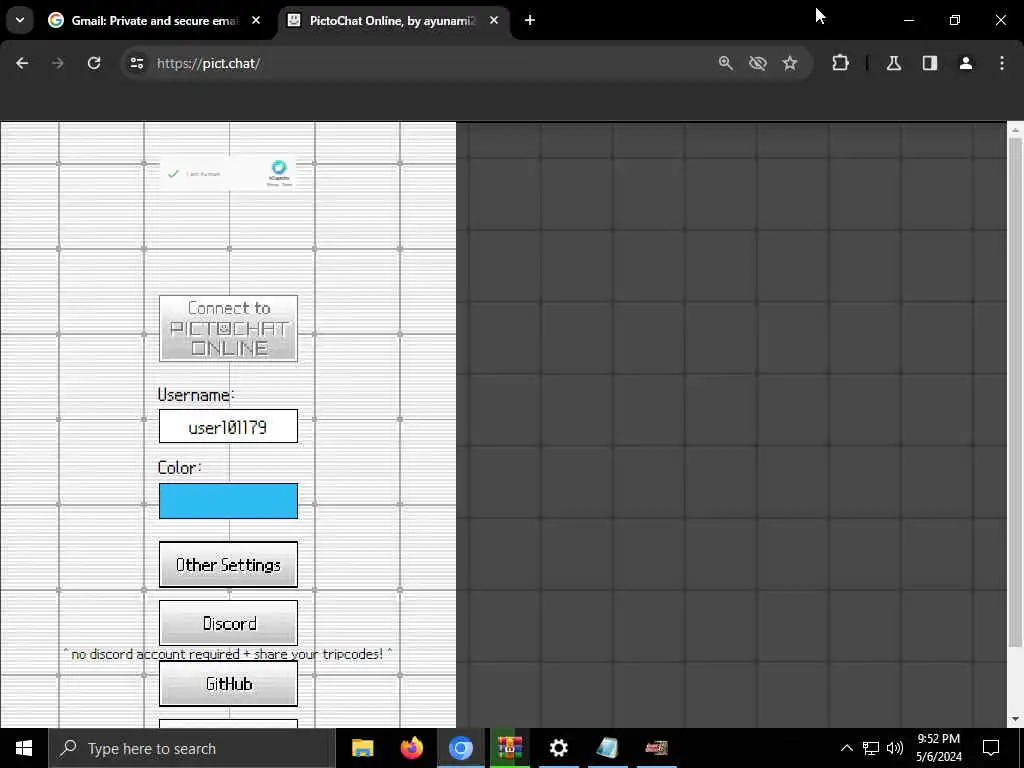Click the Username field with user101179
The width and height of the screenshot is (1024, 768).
tap(229, 426)
